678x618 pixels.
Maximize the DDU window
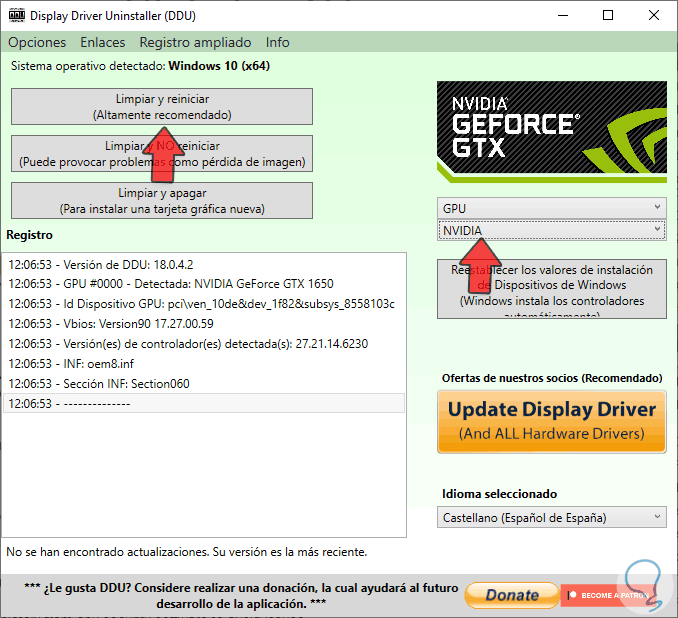pos(608,16)
